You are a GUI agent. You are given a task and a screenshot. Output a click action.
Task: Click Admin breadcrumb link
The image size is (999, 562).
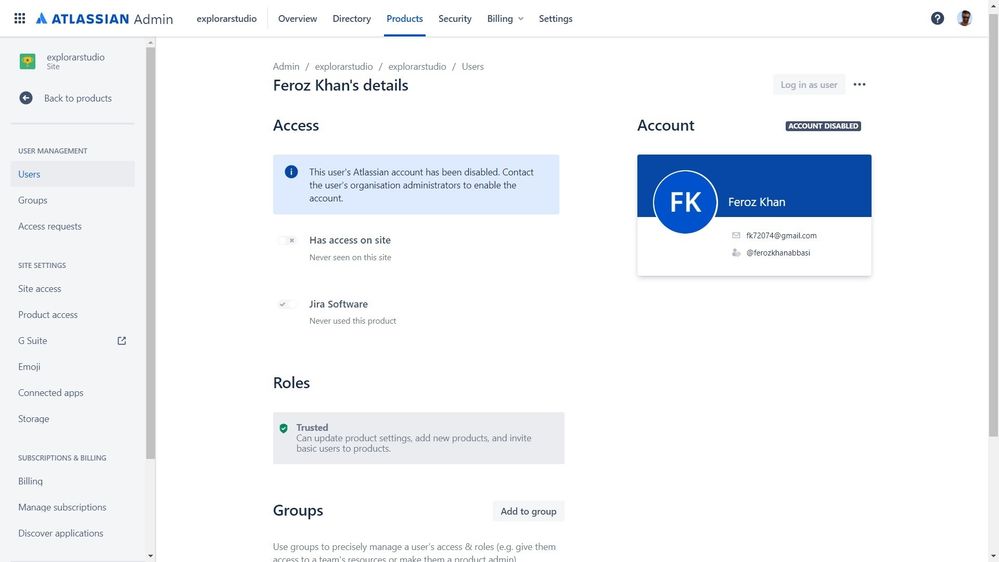[286, 66]
